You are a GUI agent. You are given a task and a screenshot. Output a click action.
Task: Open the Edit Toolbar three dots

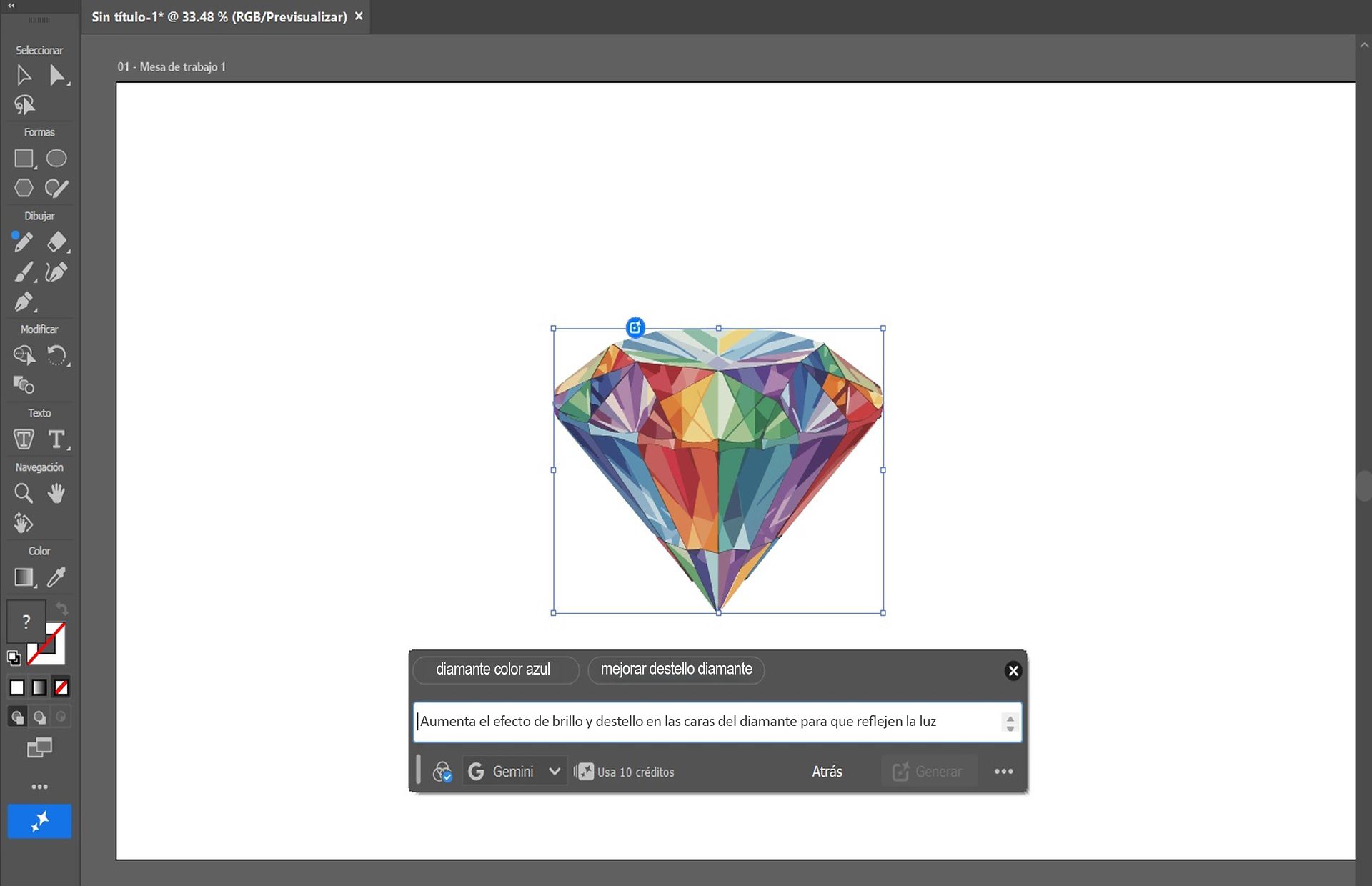(39, 787)
